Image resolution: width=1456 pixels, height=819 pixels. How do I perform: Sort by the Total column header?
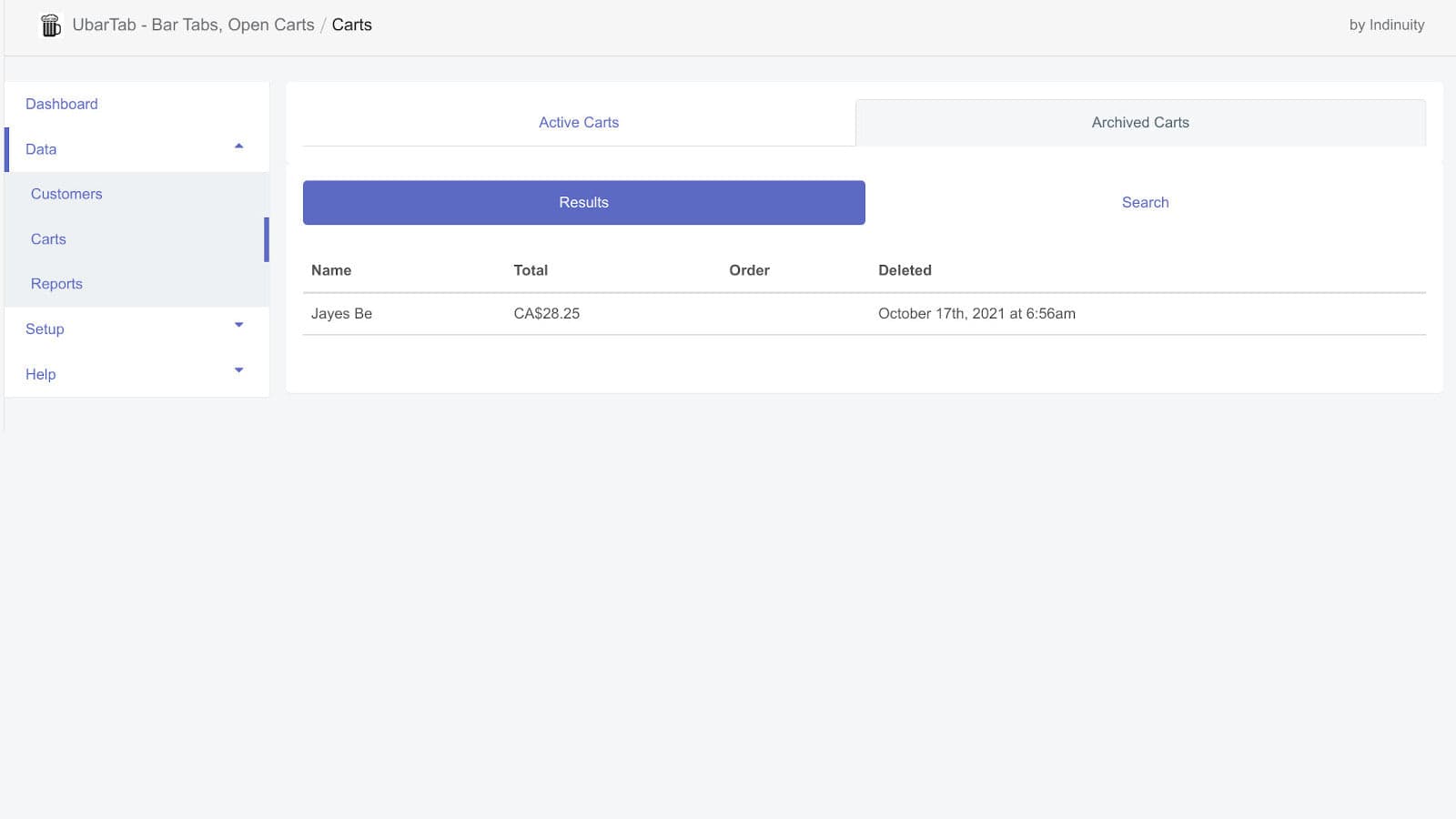tap(531, 269)
